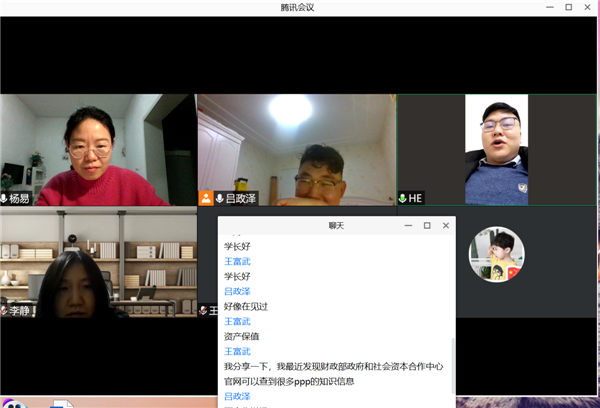
Task: Close the 聊天 chat window
Action: click(x=445, y=226)
